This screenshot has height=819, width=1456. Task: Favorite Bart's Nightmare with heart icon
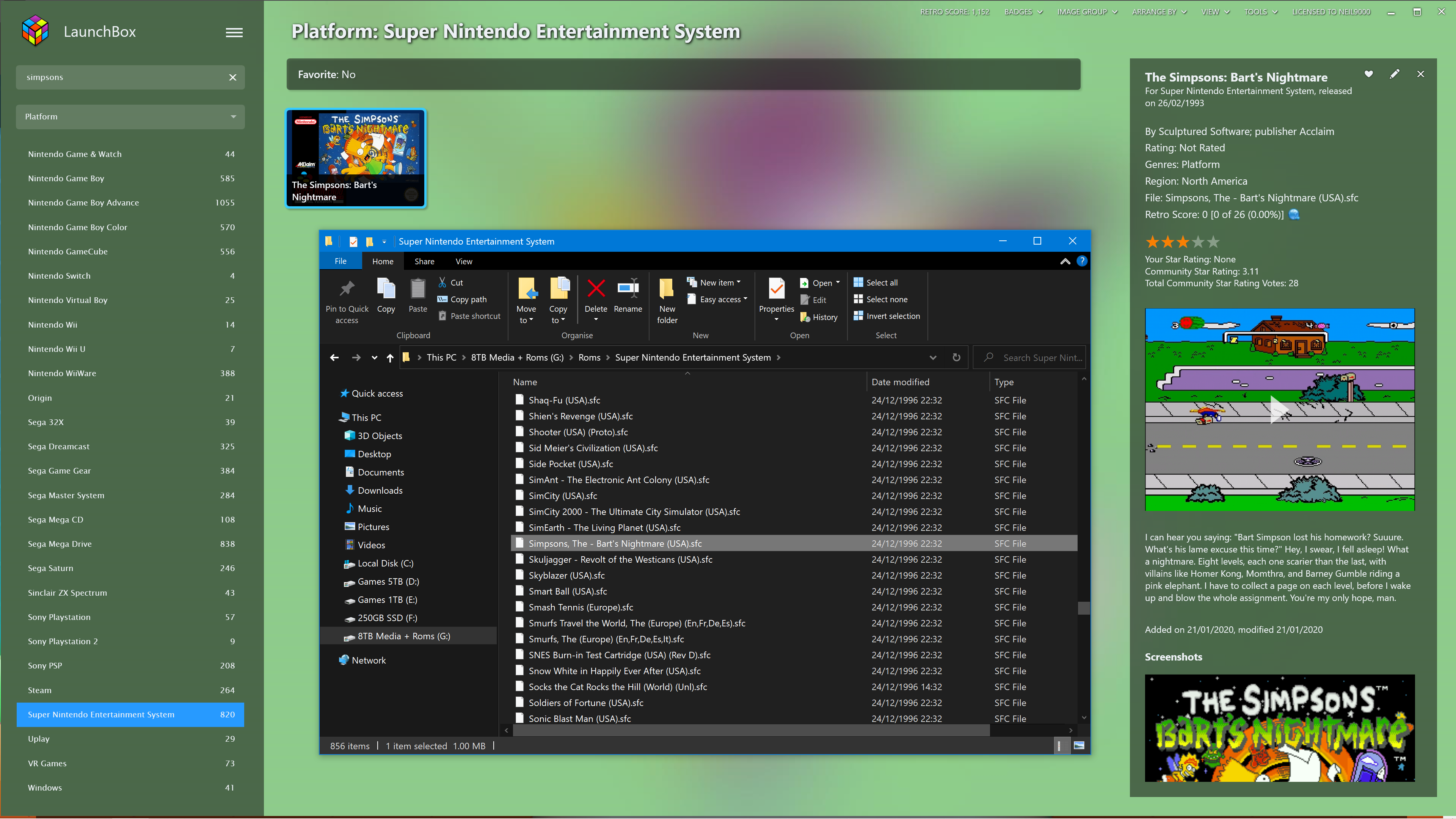click(1368, 74)
